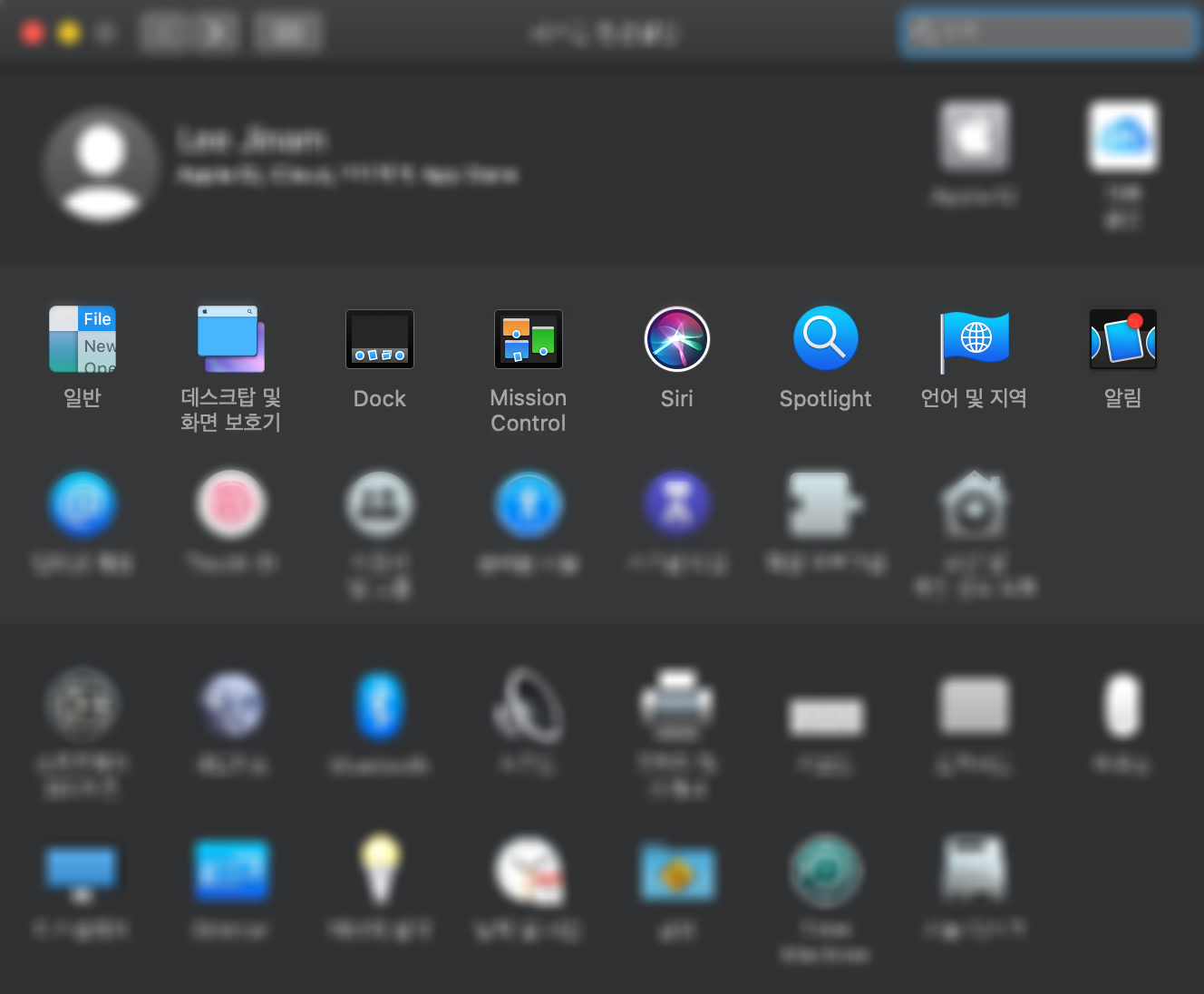Screen dimensions: 1204x994
Task: Open the Dock preferences pane
Action: pyautogui.click(x=380, y=339)
